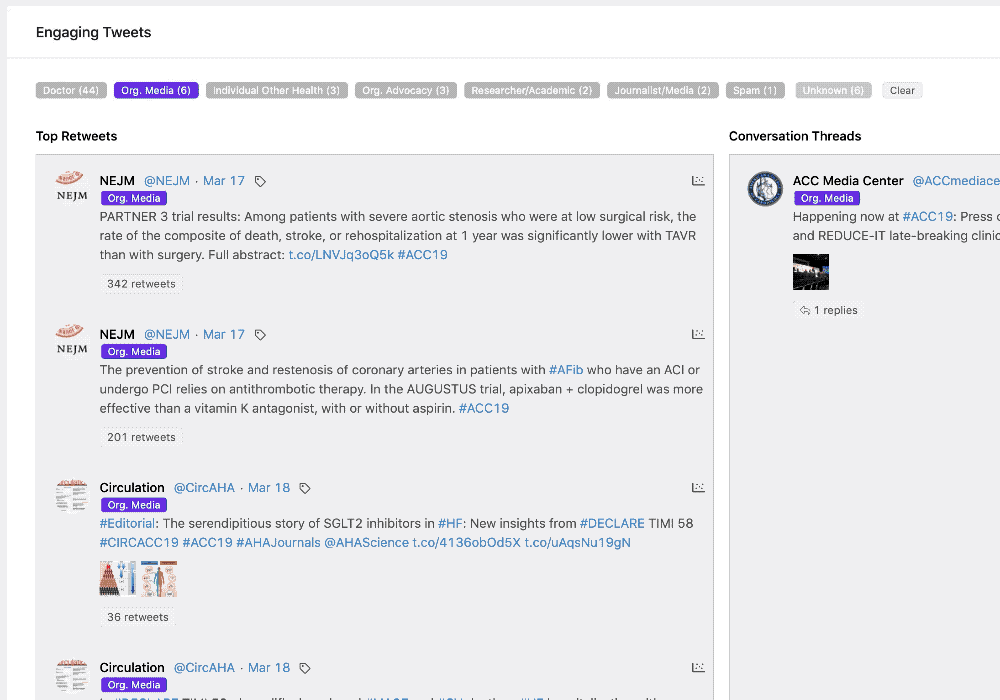The image size is (1000, 700).
Task: Open chart icon for PARTNER 3 tweet
Action: tap(698, 181)
